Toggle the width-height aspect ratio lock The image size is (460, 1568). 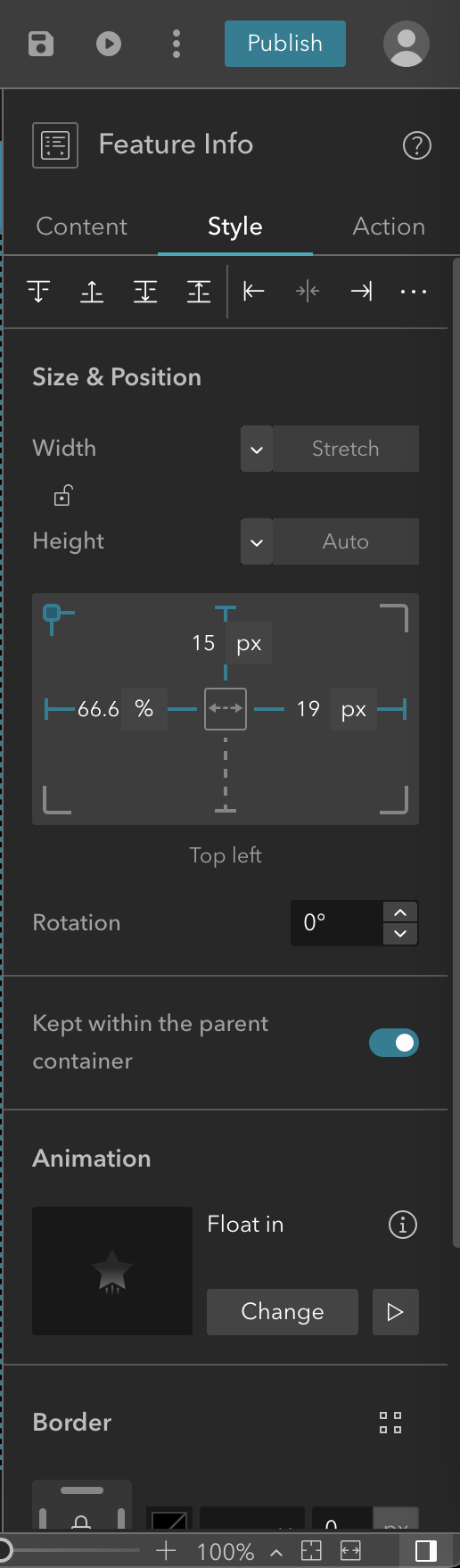click(x=62, y=495)
